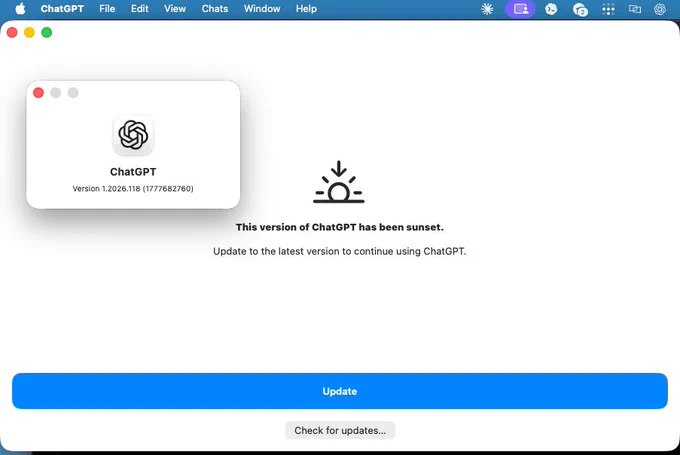Open the Help menu
Screen dimensions: 680x455
pos(306,9)
